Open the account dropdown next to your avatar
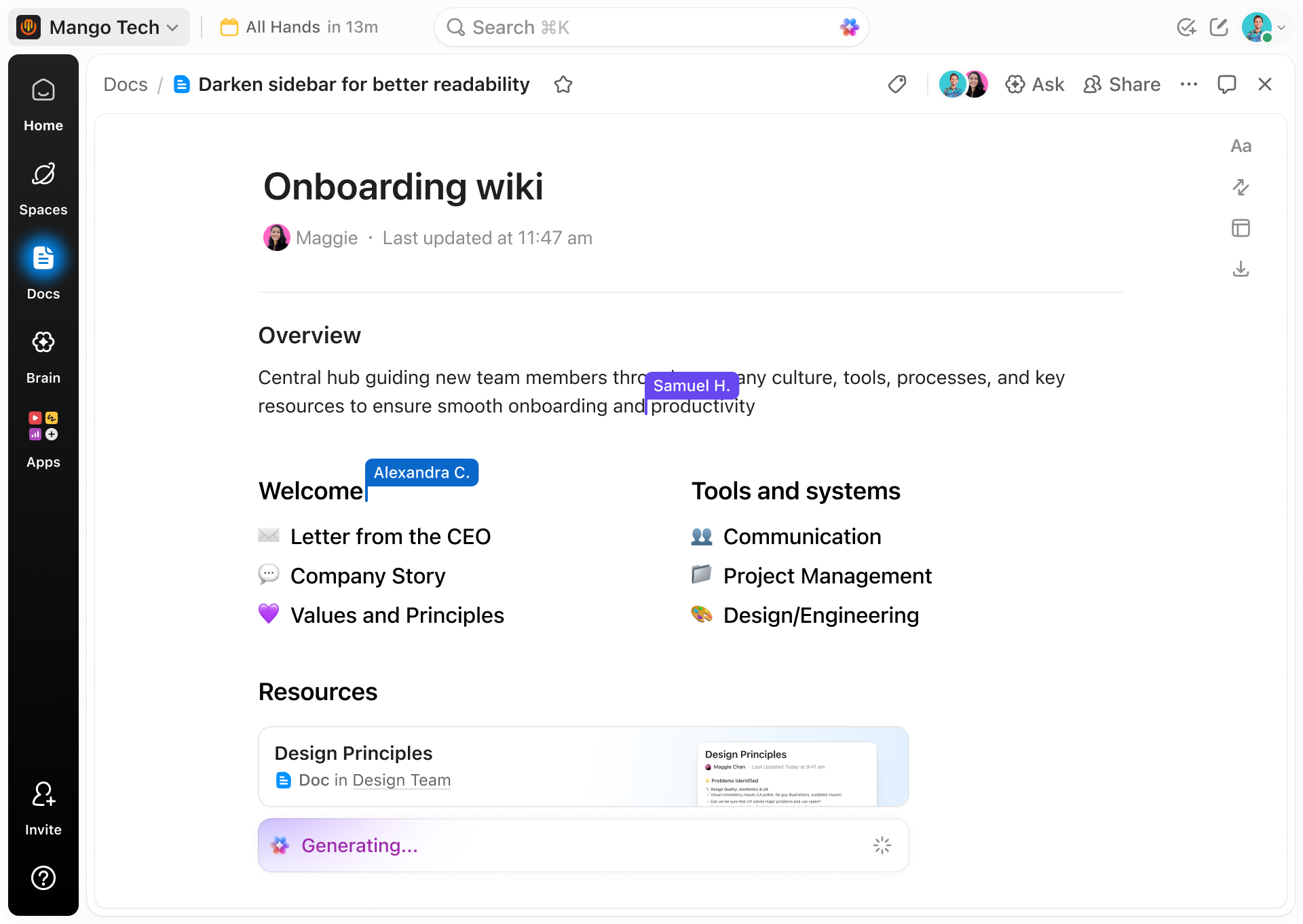The height and width of the screenshot is (924, 1303). pos(1282,27)
